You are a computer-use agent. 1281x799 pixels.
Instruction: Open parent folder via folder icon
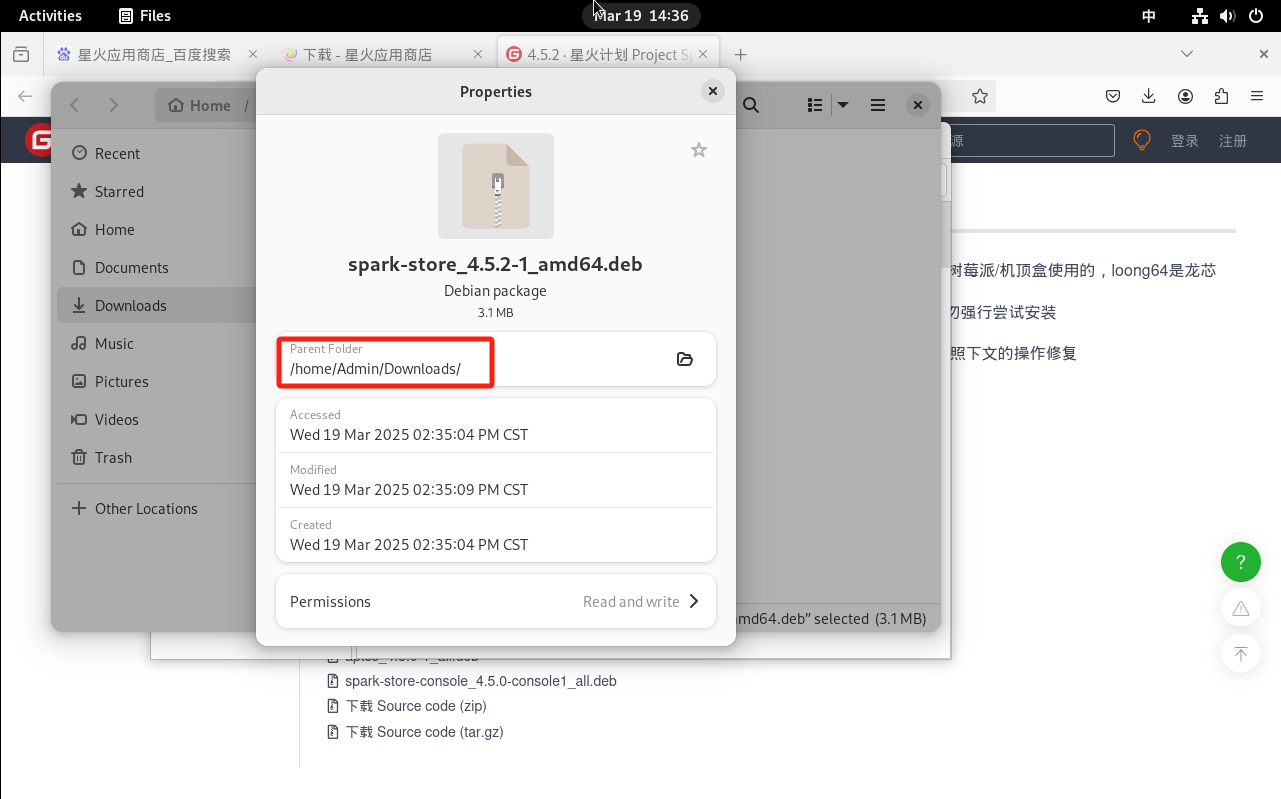coord(685,359)
